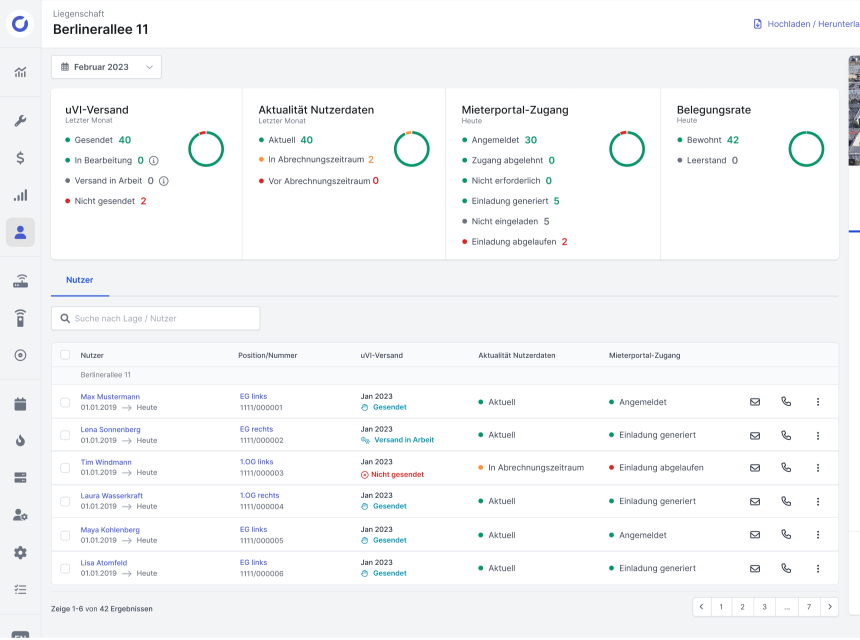Open the calendar icon in sidebar
The width and height of the screenshot is (860, 640).
(20, 404)
